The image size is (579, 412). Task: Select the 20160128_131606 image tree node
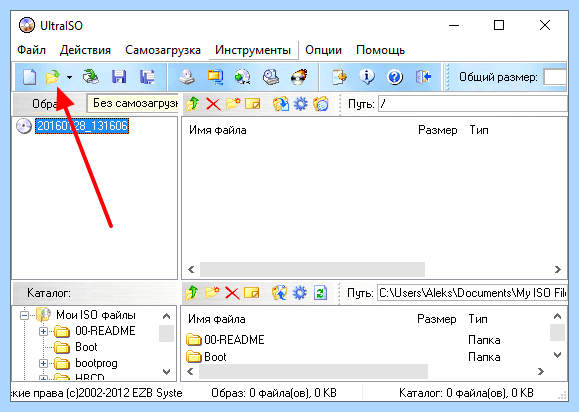(x=82, y=126)
